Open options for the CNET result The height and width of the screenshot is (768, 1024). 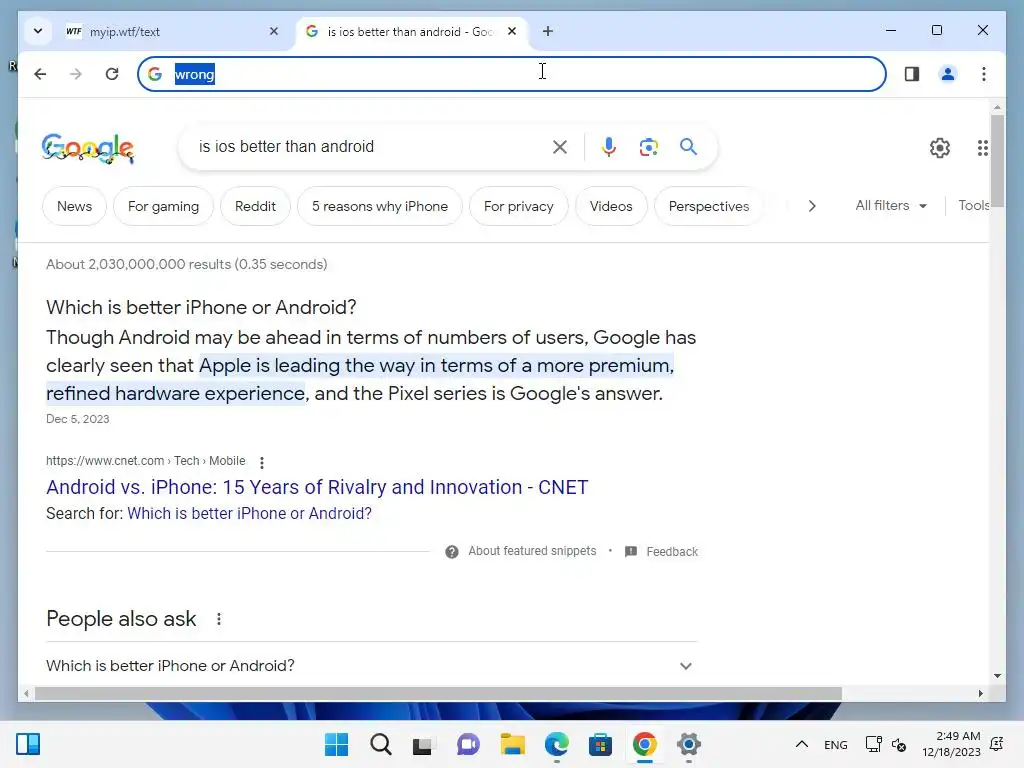pos(262,462)
